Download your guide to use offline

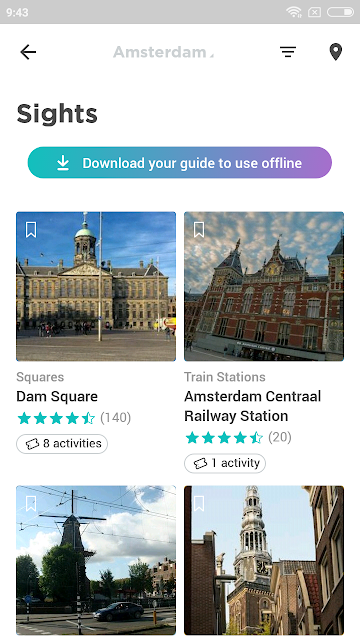(x=180, y=162)
